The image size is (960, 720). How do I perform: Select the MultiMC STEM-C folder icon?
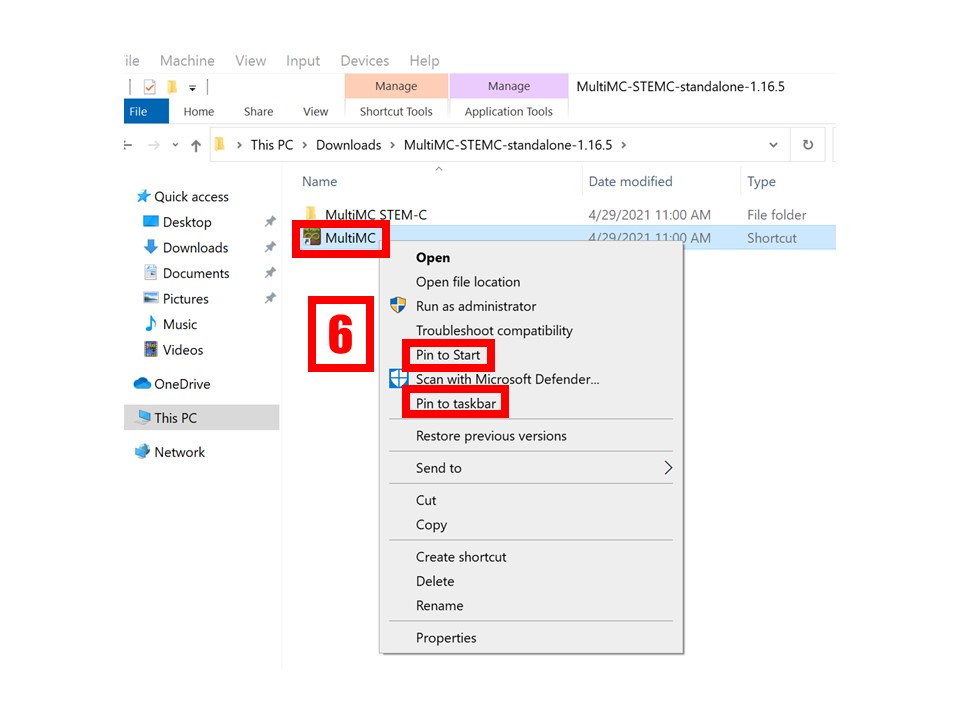pyautogui.click(x=312, y=213)
